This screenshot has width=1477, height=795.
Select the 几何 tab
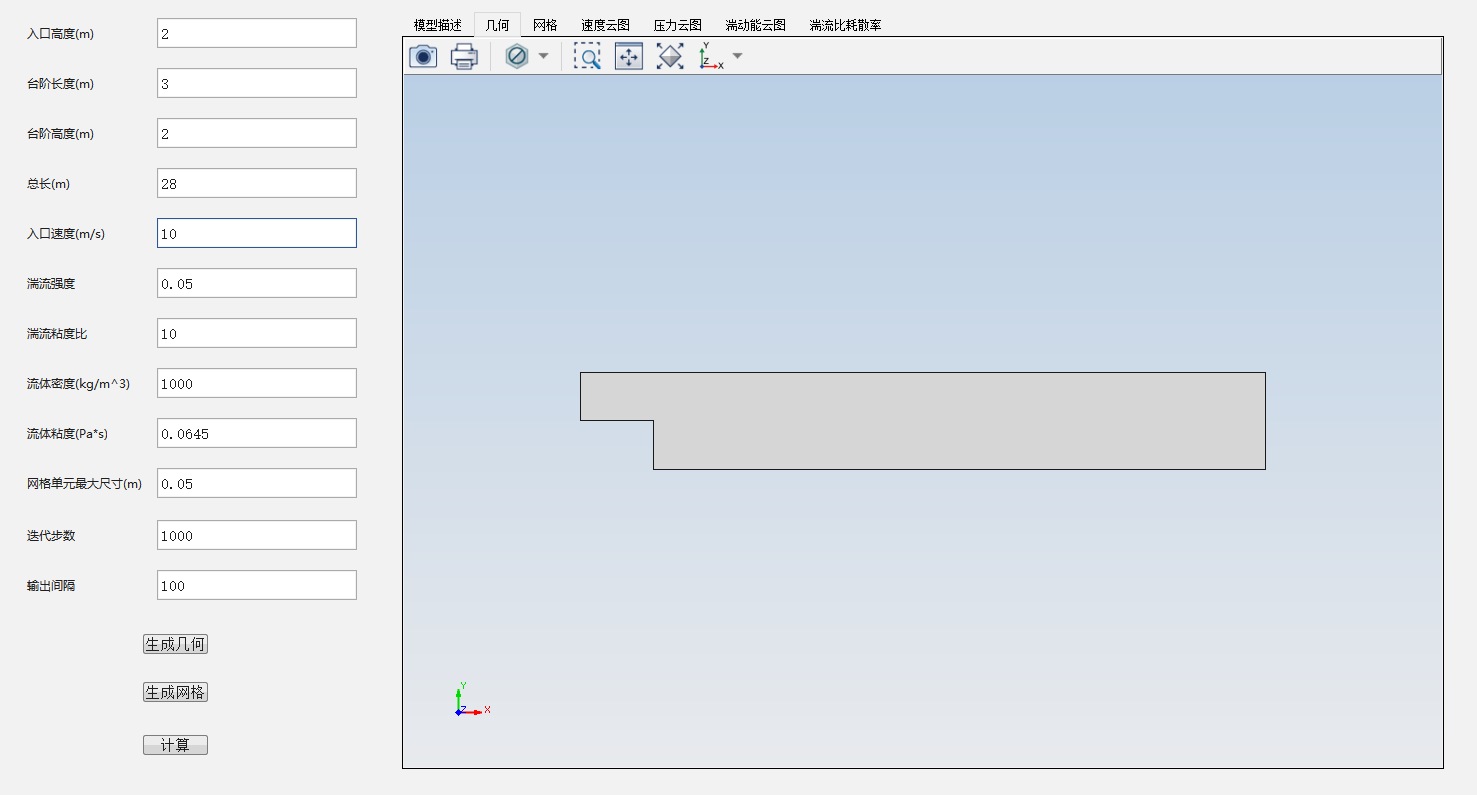(497, 25)
